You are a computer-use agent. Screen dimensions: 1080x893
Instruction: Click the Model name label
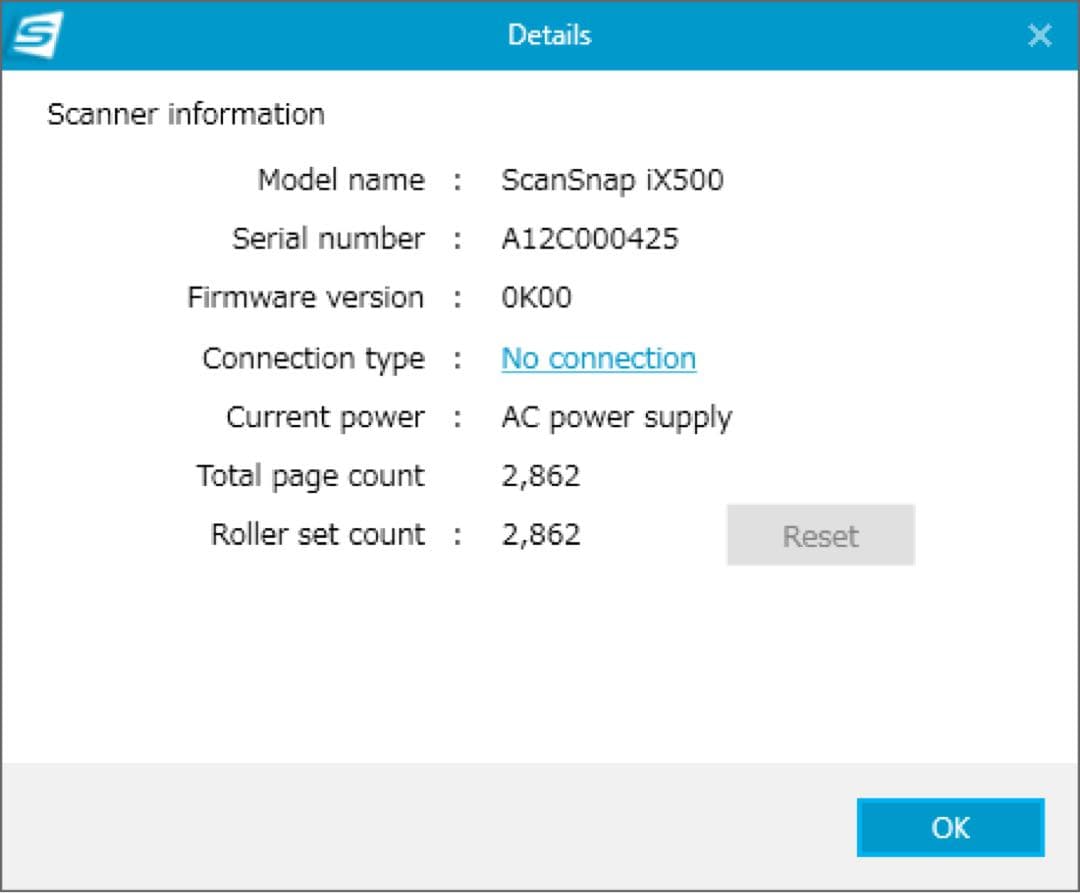(x=341, y=180)
